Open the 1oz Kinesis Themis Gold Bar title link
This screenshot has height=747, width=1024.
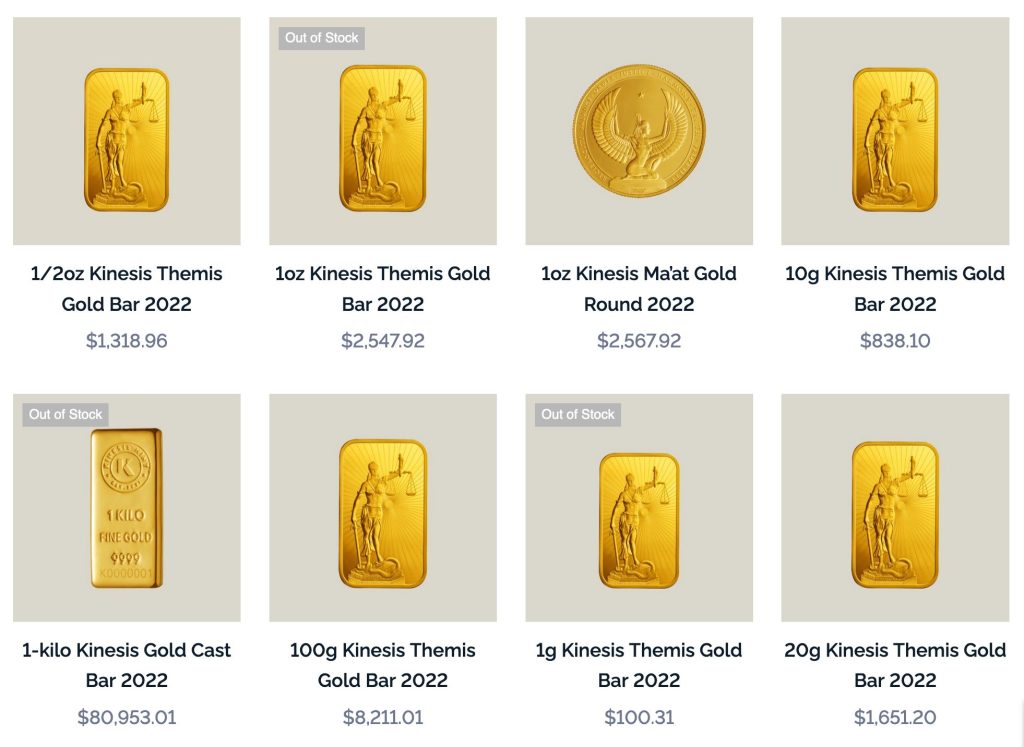point(382,288)
